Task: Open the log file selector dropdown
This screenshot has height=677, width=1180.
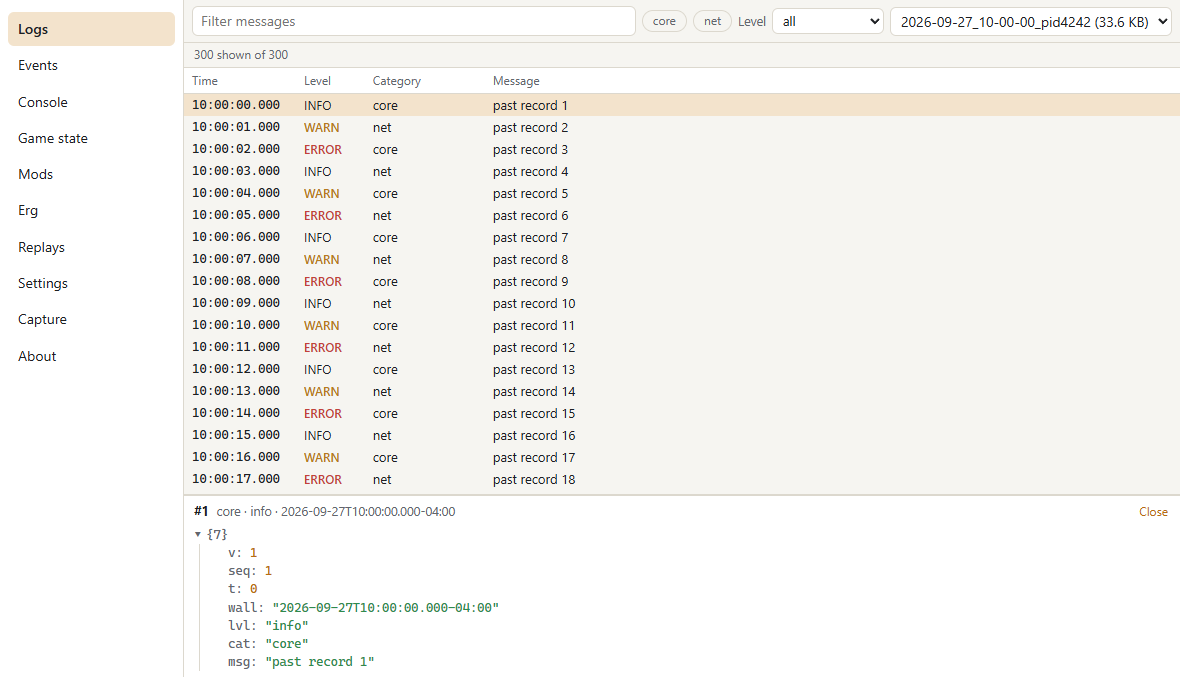Action: click(1031, 21)
